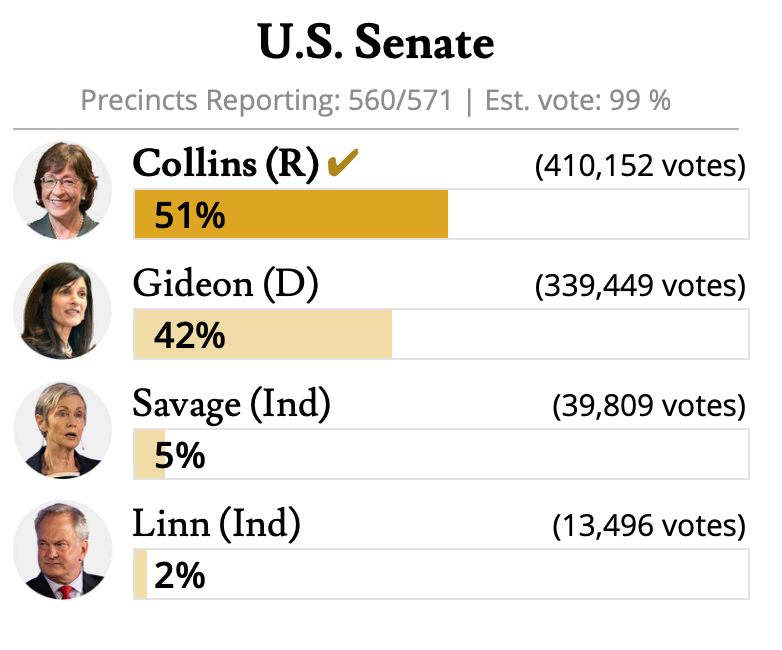Click the Collins (R) candidate name
Image resolution: width=782 pixels, height=650 pixels.
[225, 164]
